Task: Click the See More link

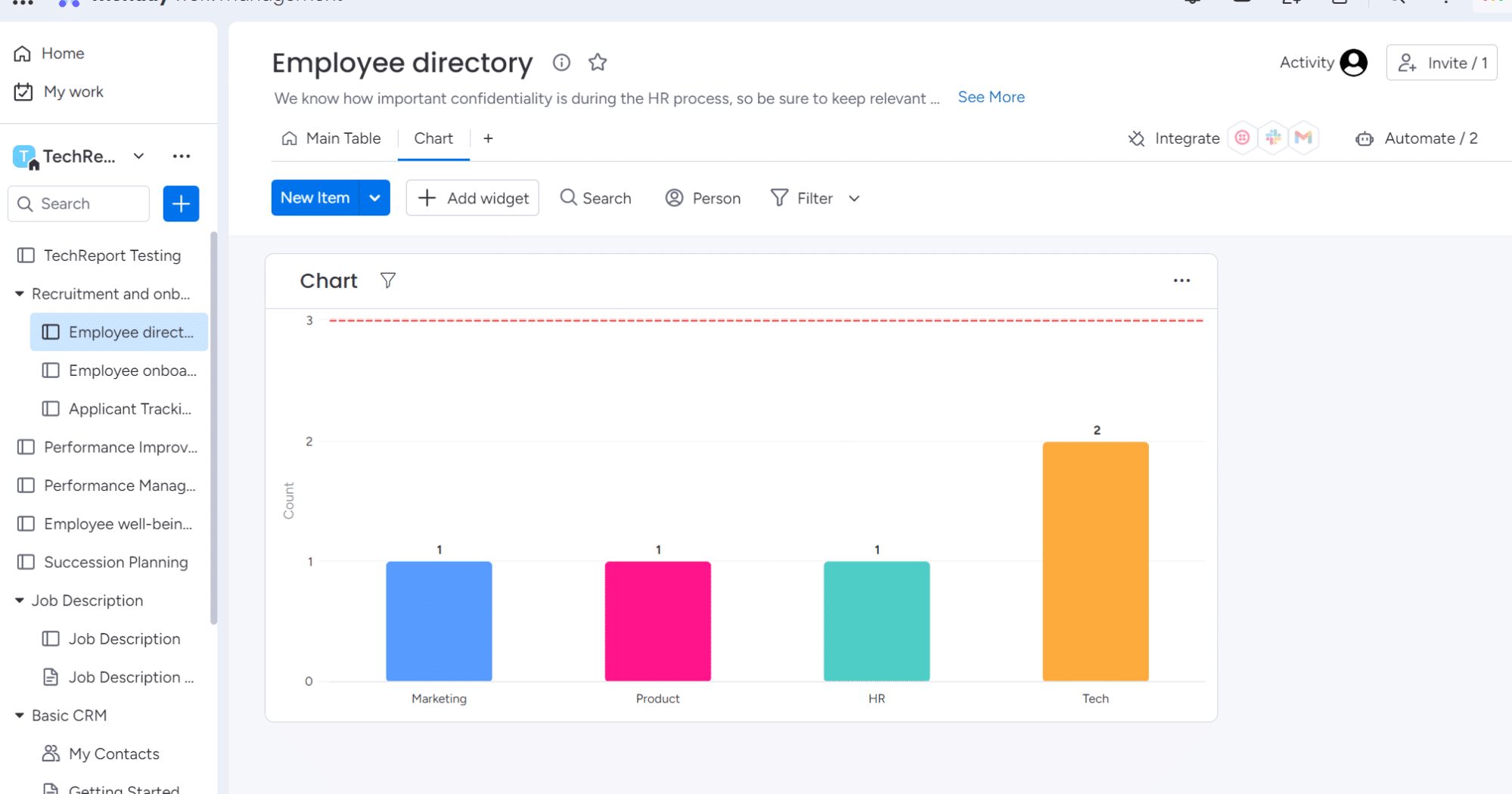Action: point(991,97)
